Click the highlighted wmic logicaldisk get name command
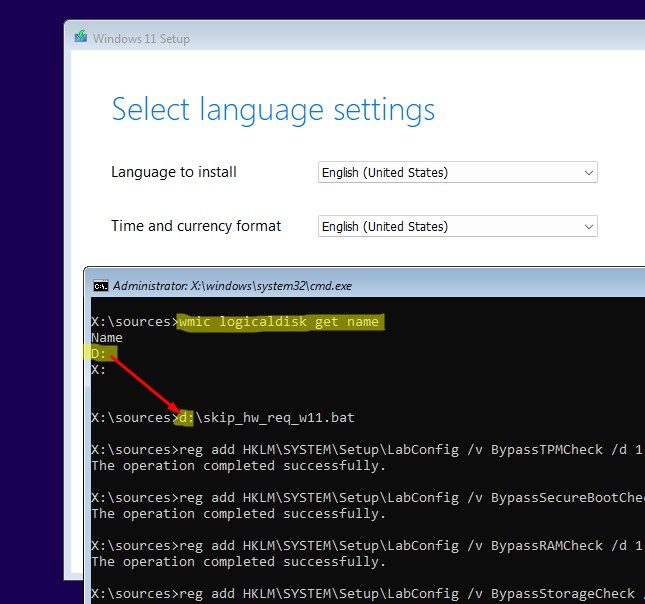The image size is (645, 604). point(278,322)
